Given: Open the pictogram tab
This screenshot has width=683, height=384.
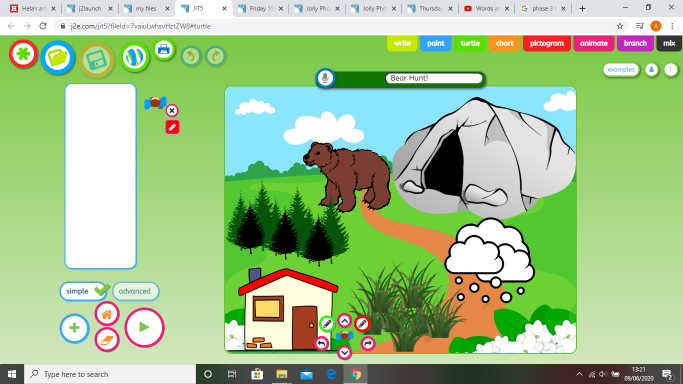Looking at the screenshot, I should (x=547, y=44).
